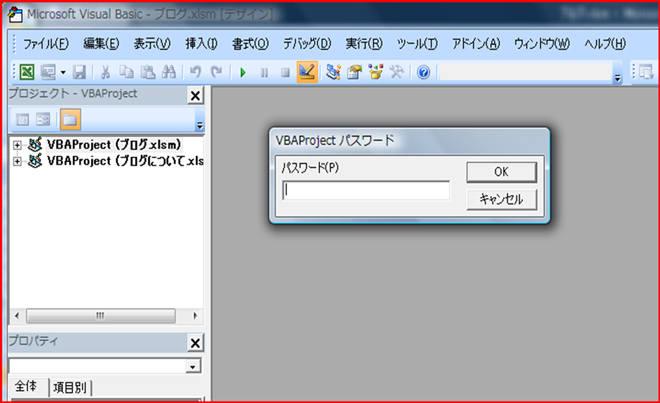Open the ツール(T) menu
Image resolution: width=660 pixels, height=403 pixels.
[x=417, y=43]
